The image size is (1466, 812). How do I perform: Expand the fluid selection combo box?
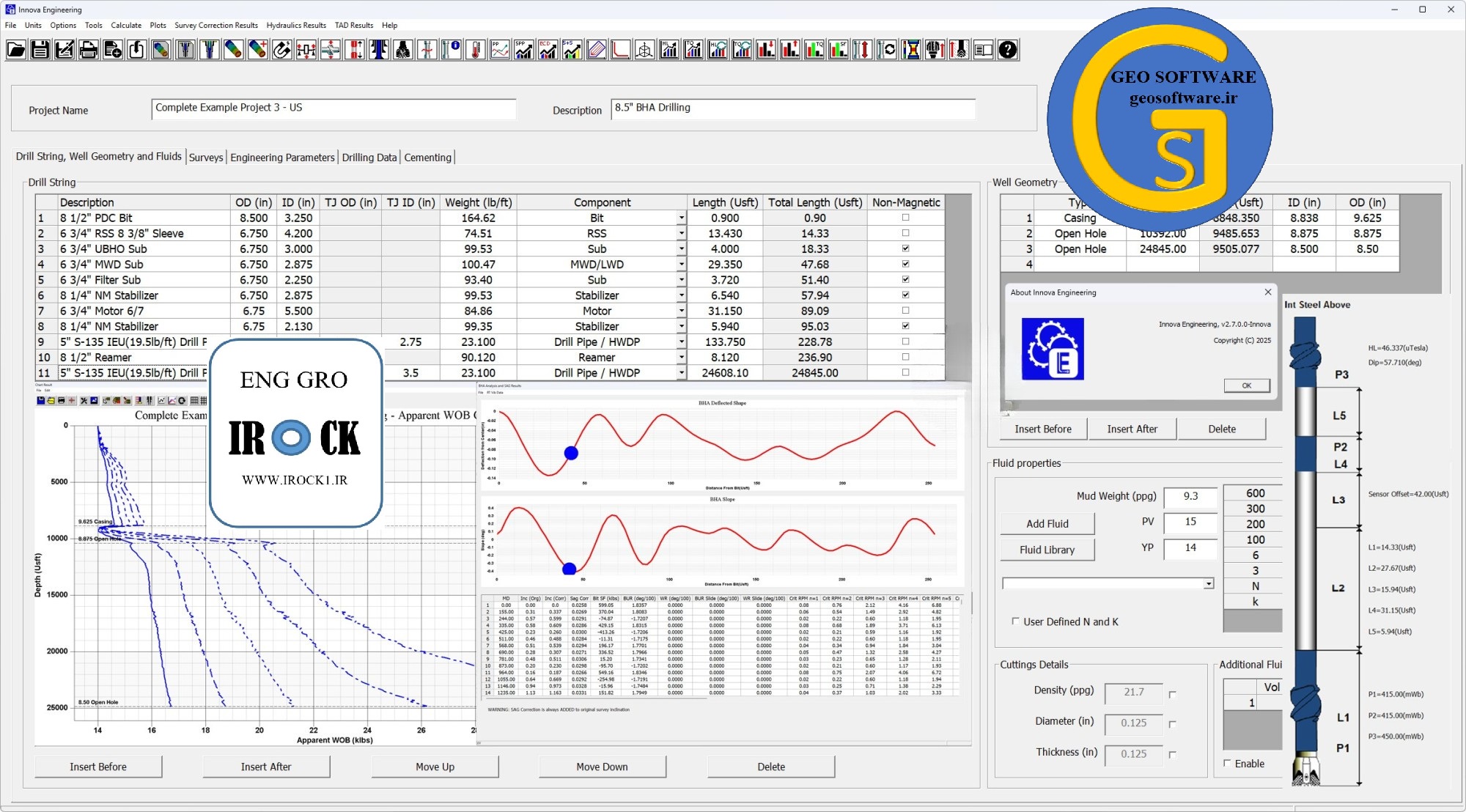click(x=1208, y=583)
